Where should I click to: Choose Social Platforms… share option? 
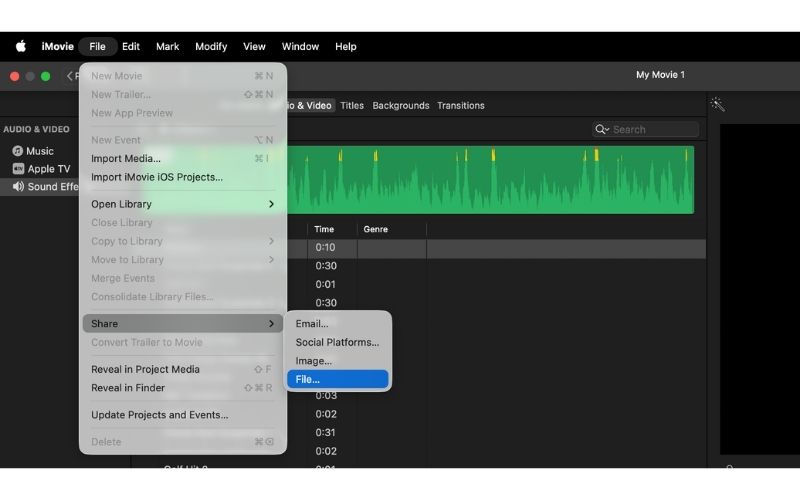[x=338, y=342]
